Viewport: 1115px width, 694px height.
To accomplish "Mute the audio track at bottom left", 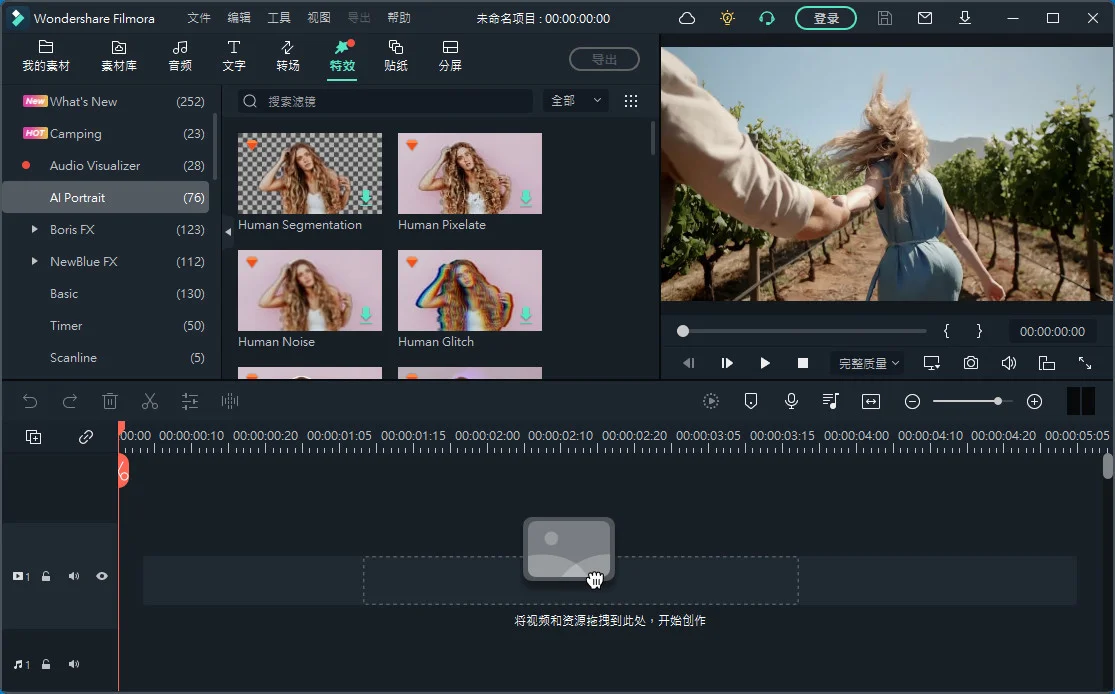I will tap(73, 664).
